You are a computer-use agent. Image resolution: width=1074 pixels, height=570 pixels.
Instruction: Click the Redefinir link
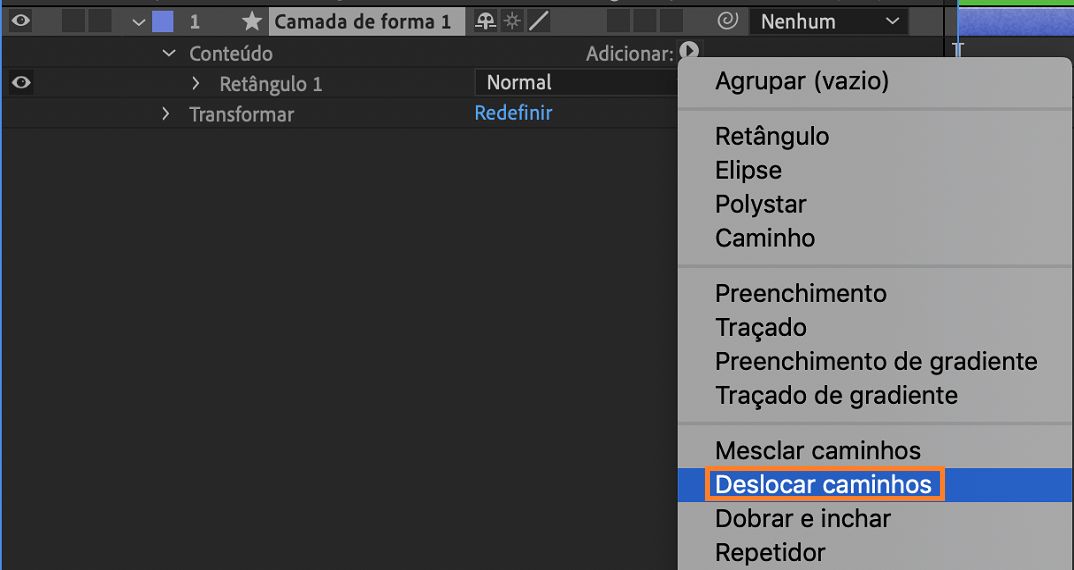point(513,113)
